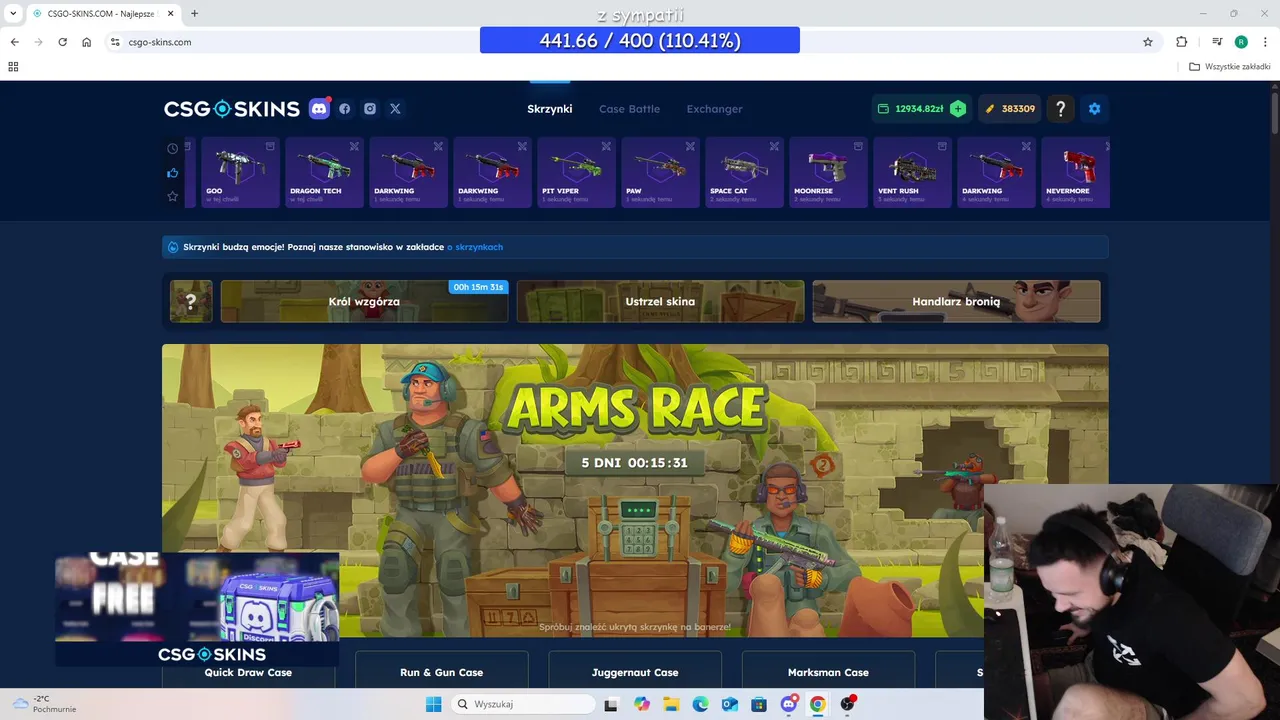The image size is (1280, 720).
Task: Click the csgo-skins.com address bar
Action: (x=630, y=42)
